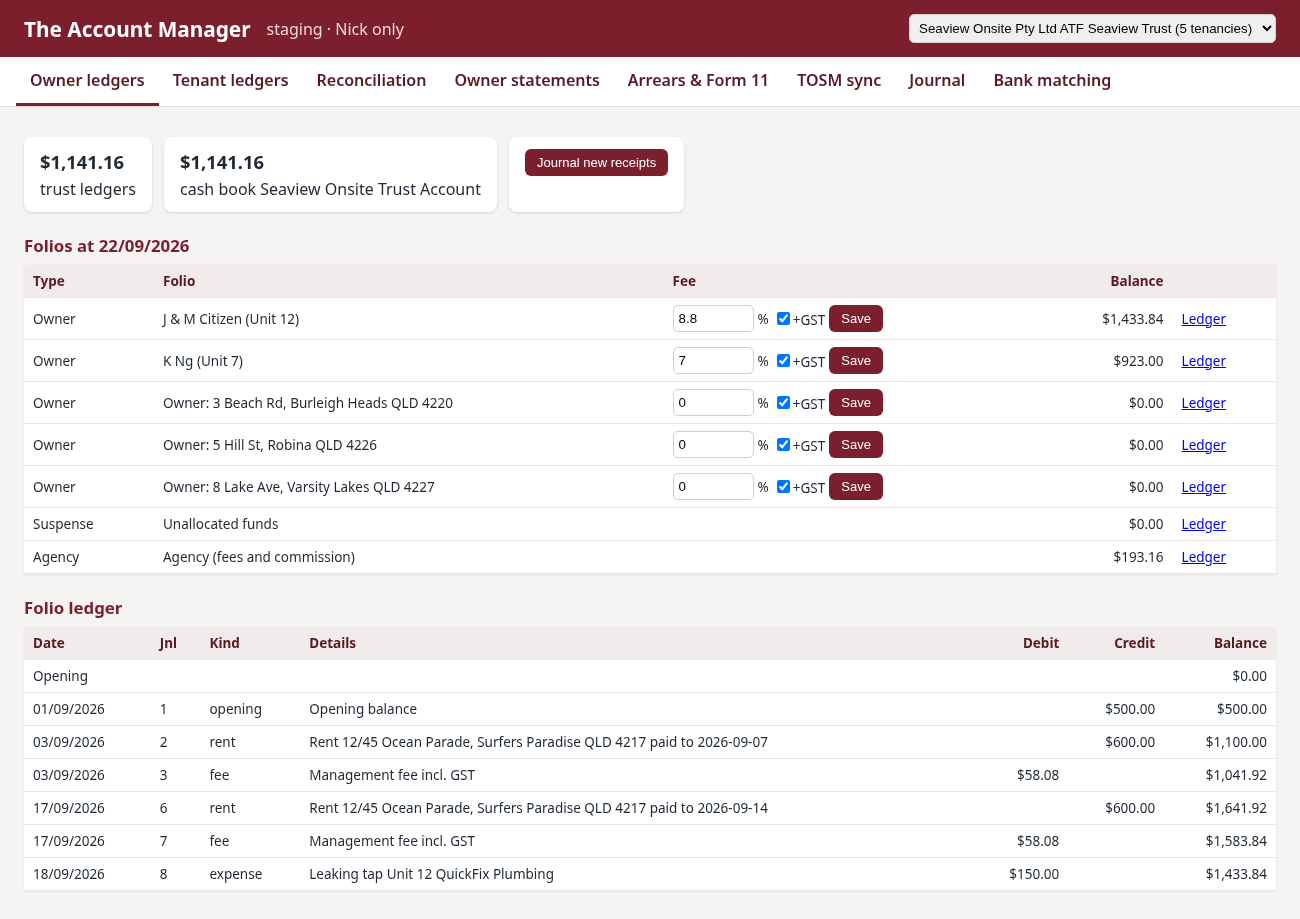Open Ledger for 5 Hill St owner
Image resolution: width=1300 pixels, height=919 pixels.
pyautogui.click(x=1203, y=445)
